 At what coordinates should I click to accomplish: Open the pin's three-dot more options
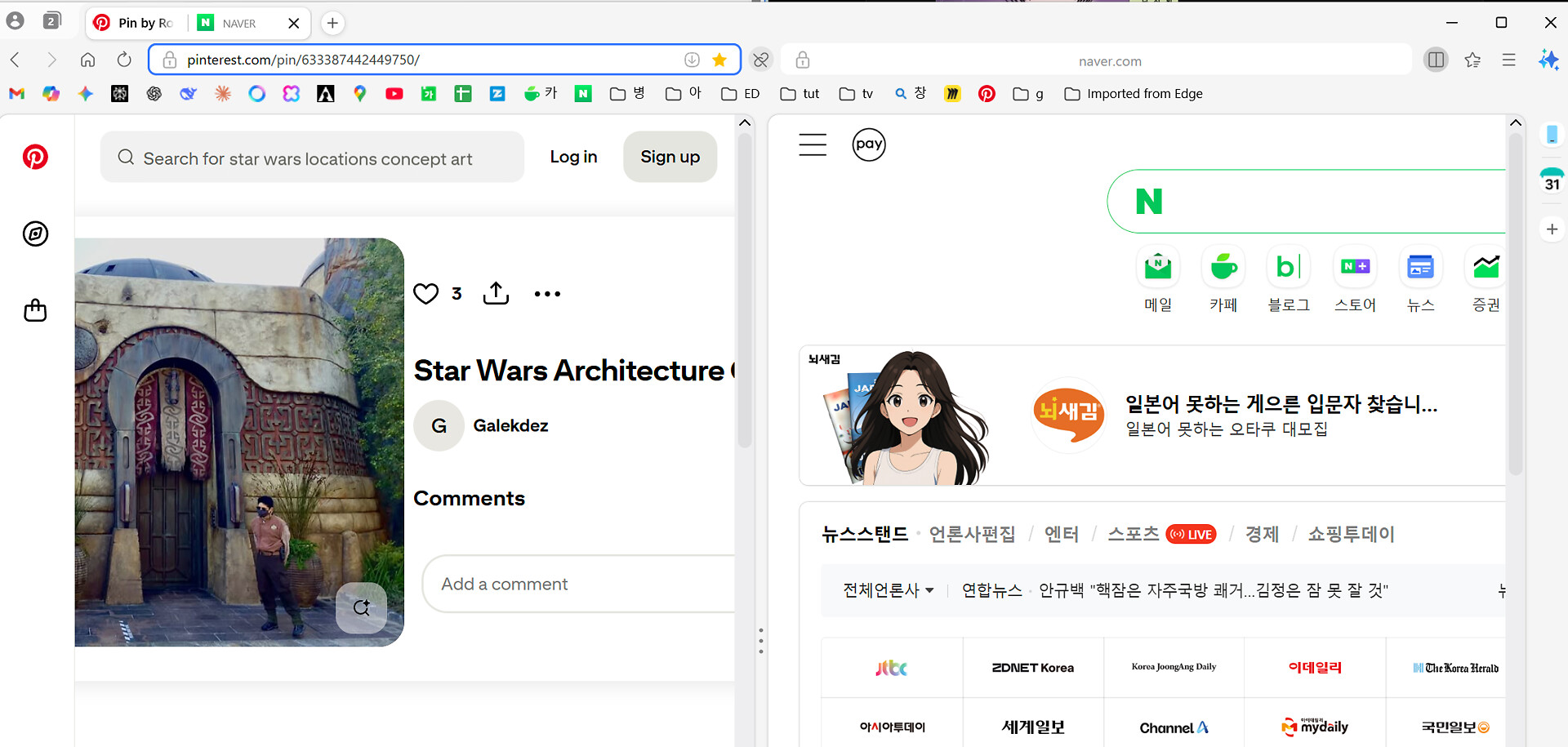(x=547, y=294)
